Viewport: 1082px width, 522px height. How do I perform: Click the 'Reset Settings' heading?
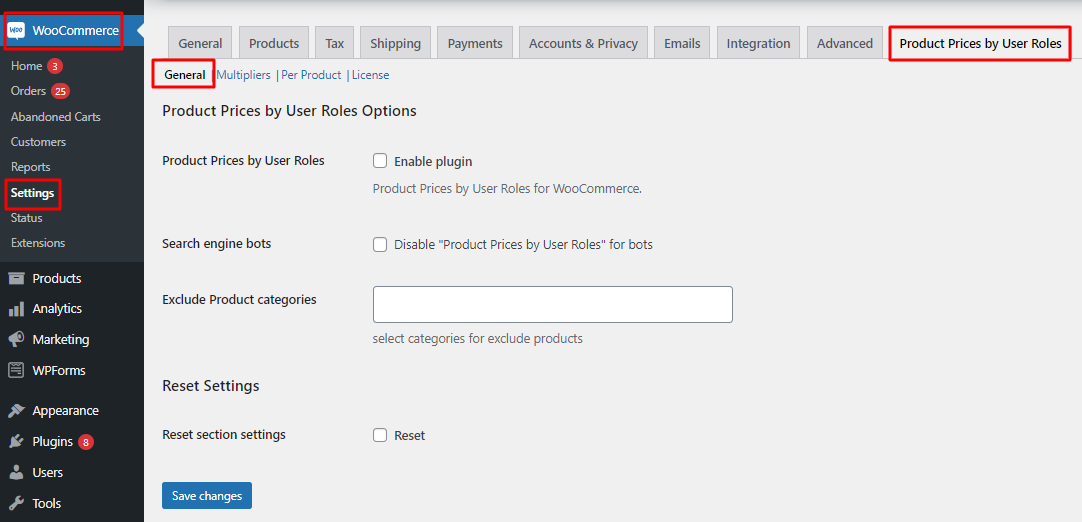(210, 386)
